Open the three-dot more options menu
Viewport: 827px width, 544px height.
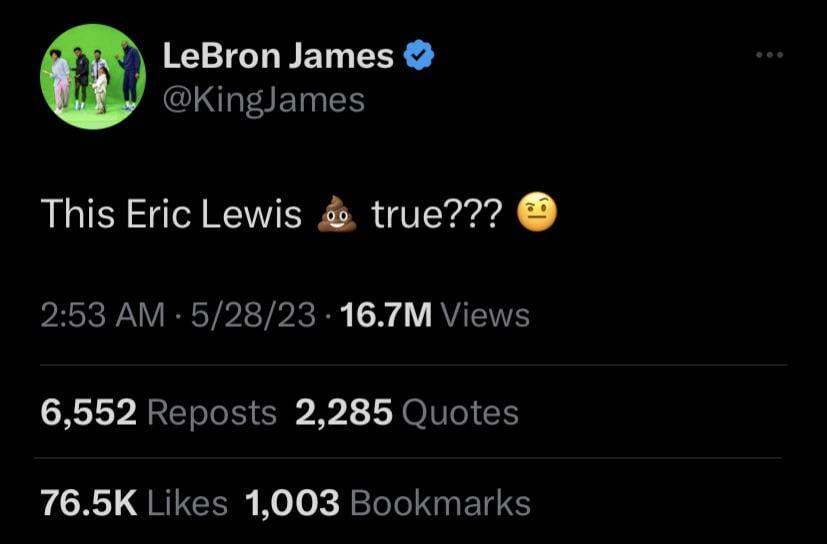pyautogui.click(x=769, y=55)
